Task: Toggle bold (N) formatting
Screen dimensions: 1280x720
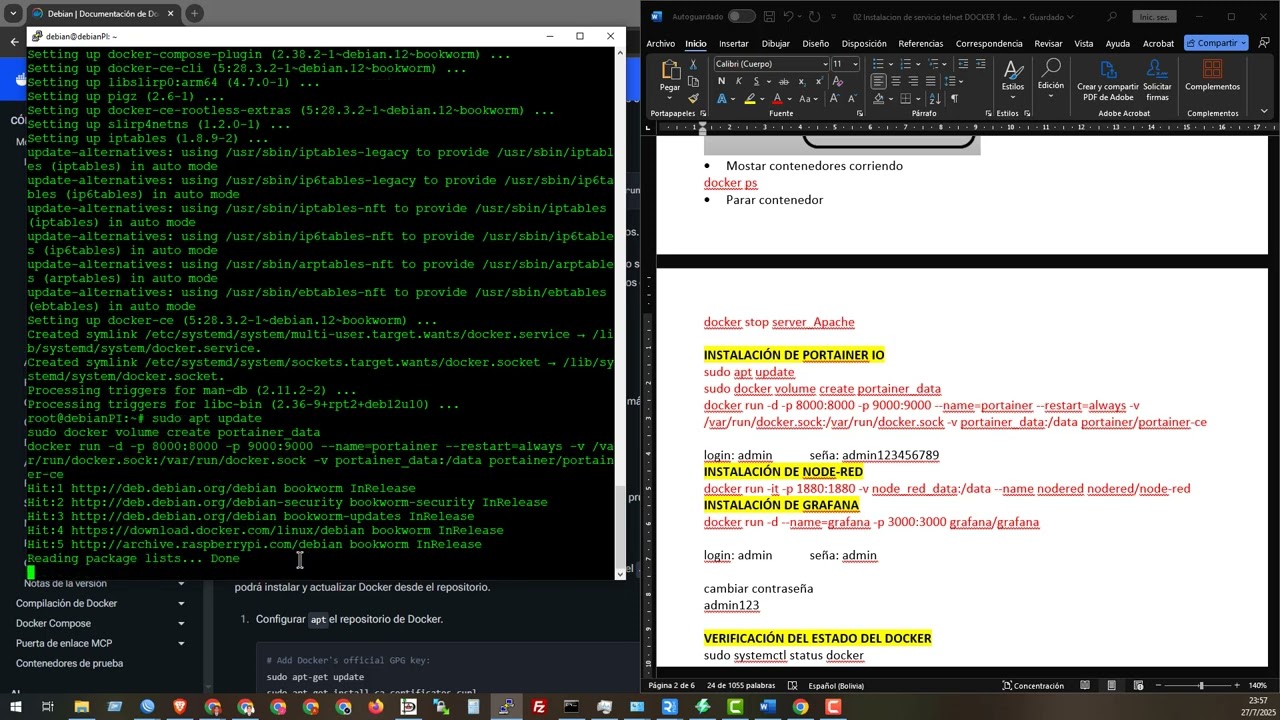Action: (x=721, y=81)
